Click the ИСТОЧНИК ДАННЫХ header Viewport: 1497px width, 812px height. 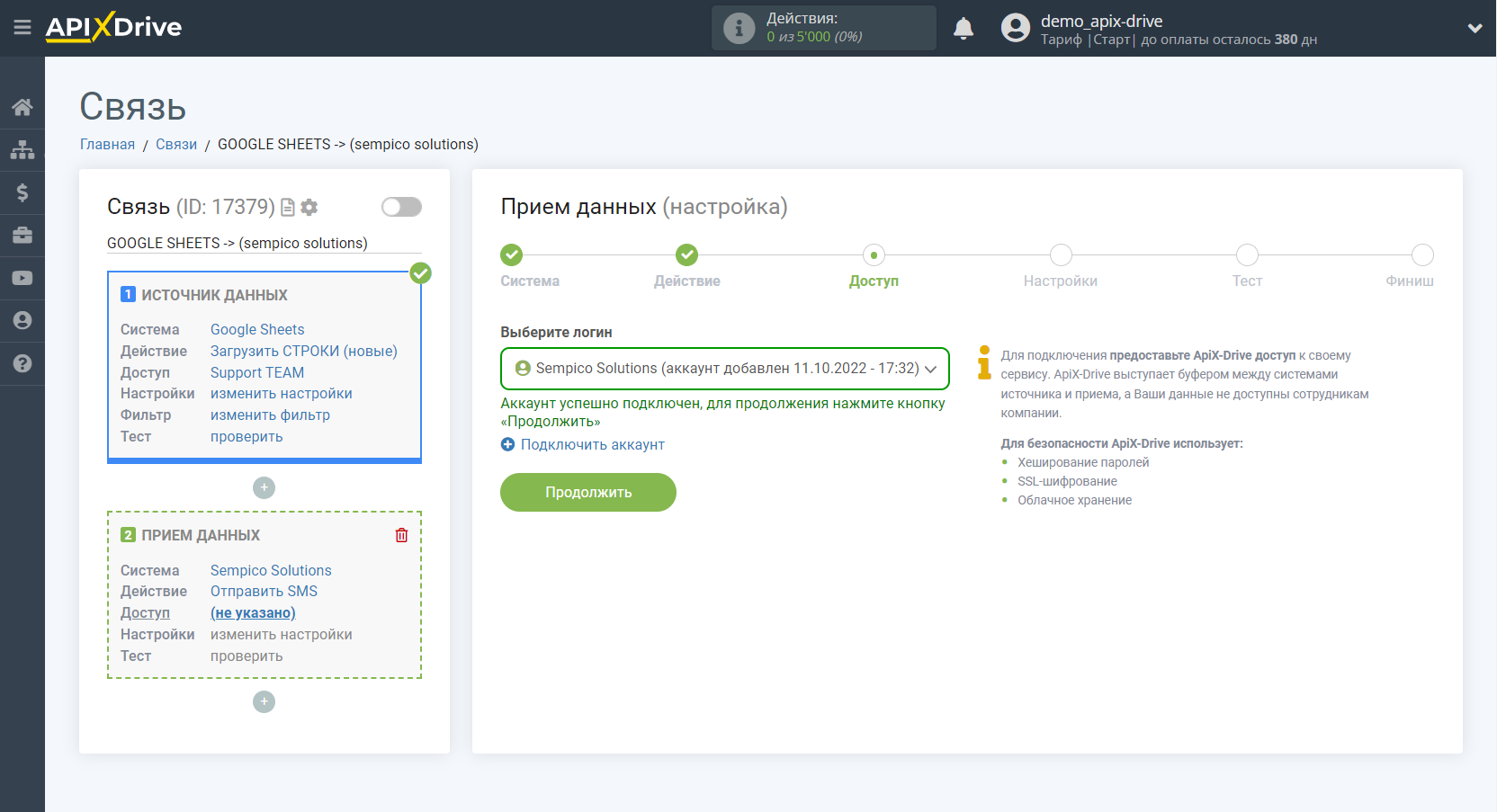coord(214,296)
